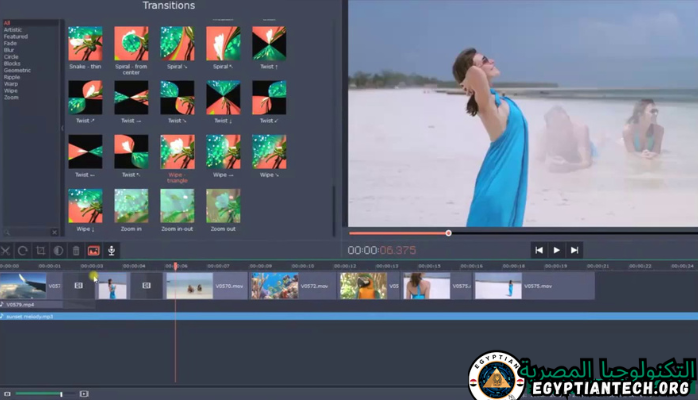The height and width of the screenshot is (400, 698).
Task: Click the rotate clip icon in toolbar
Action: click(x=23, y=250)
